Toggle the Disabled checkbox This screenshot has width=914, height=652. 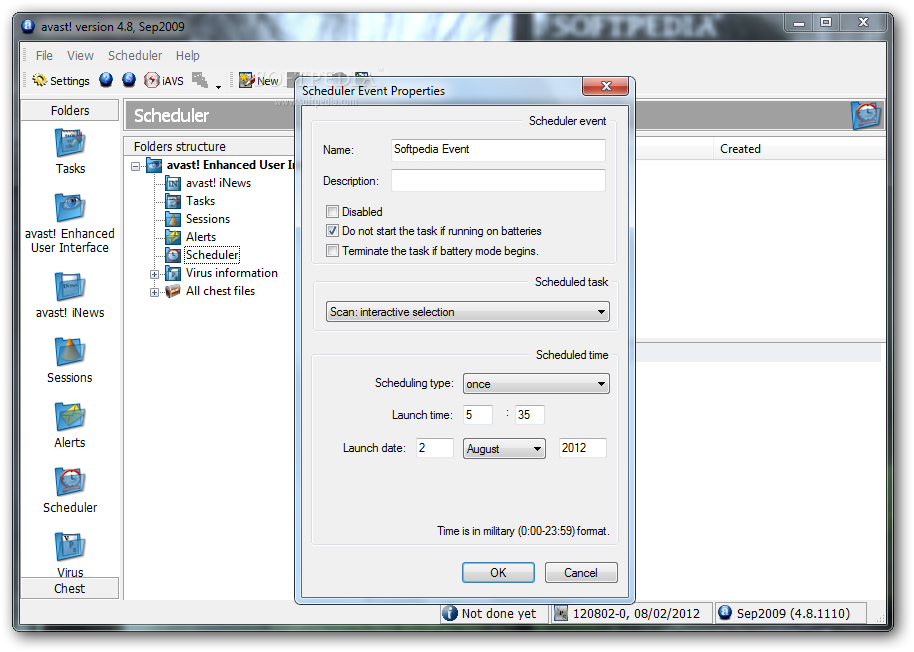(332, 212)
